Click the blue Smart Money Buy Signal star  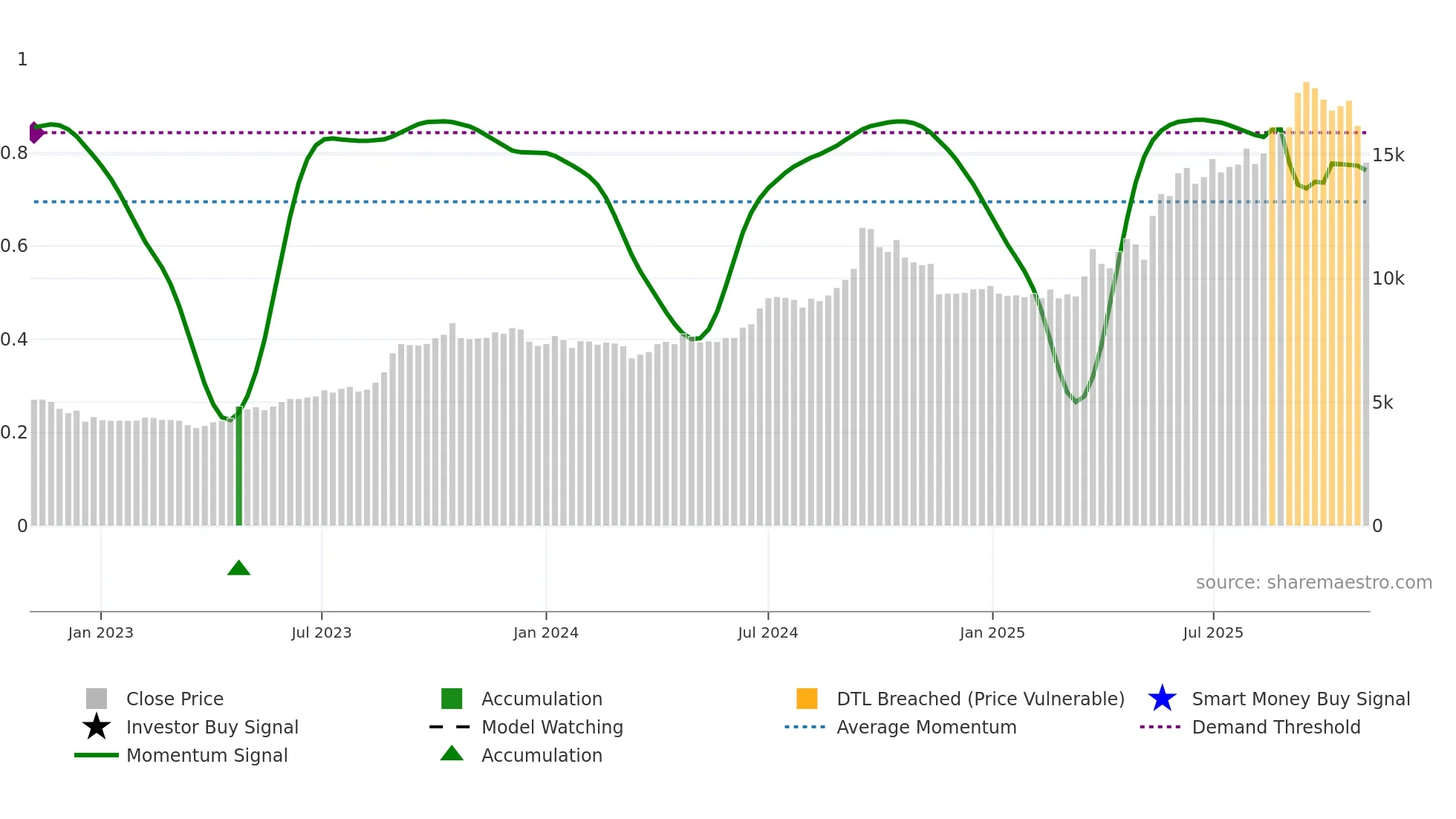[1162, 699]
